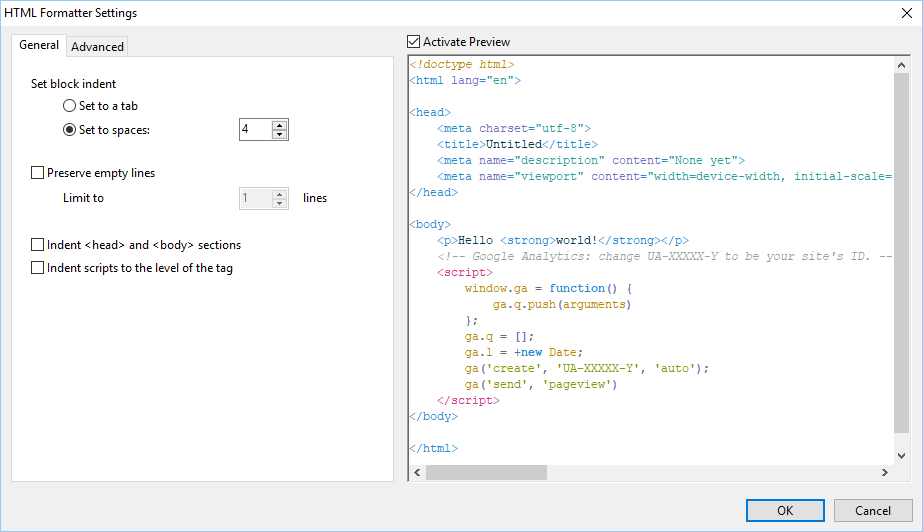Click the spaces count input field
923x532 pixels.
256,129
